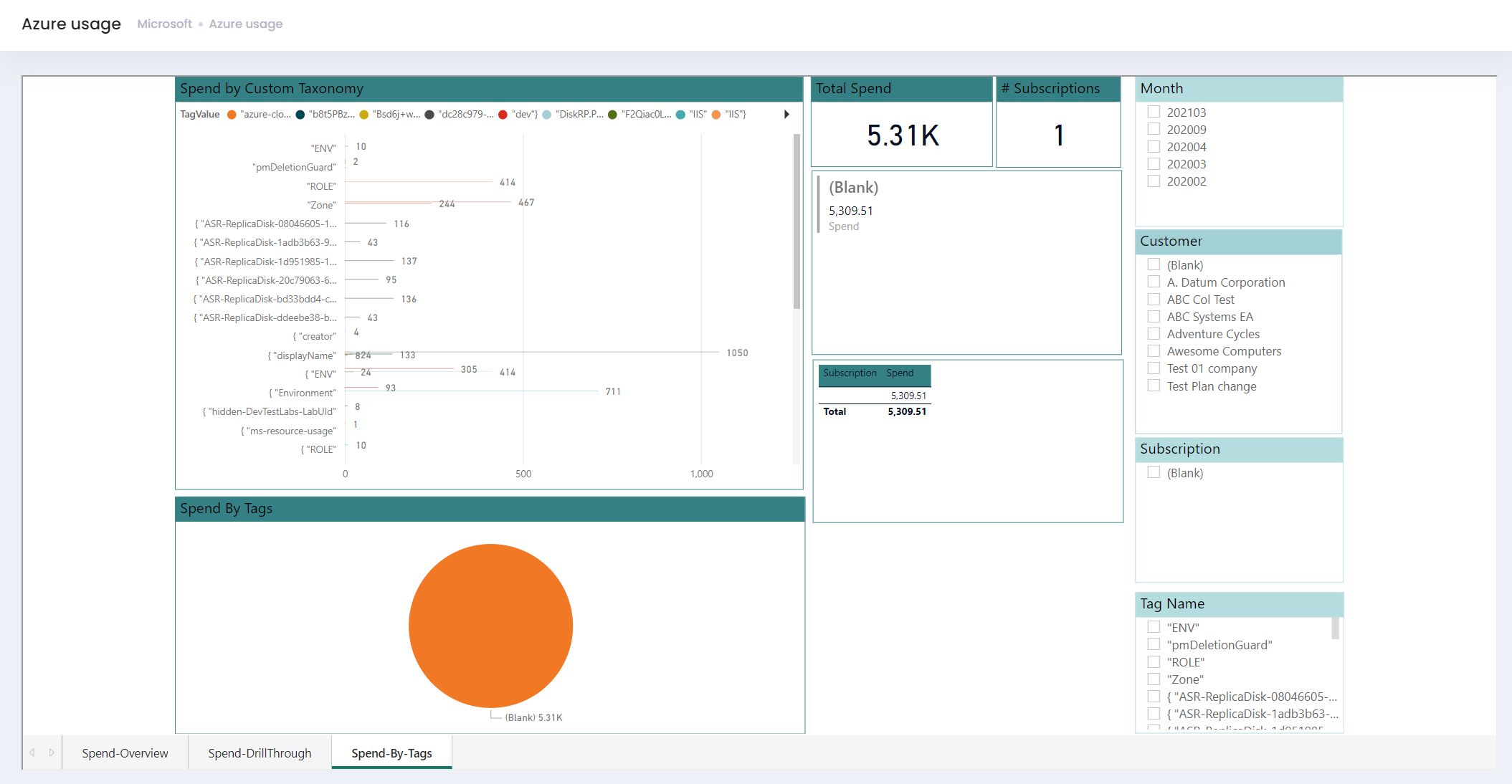Screen dimensions: 1512x784
Task: Check month 202004 in slicer
Action: 1154,146
